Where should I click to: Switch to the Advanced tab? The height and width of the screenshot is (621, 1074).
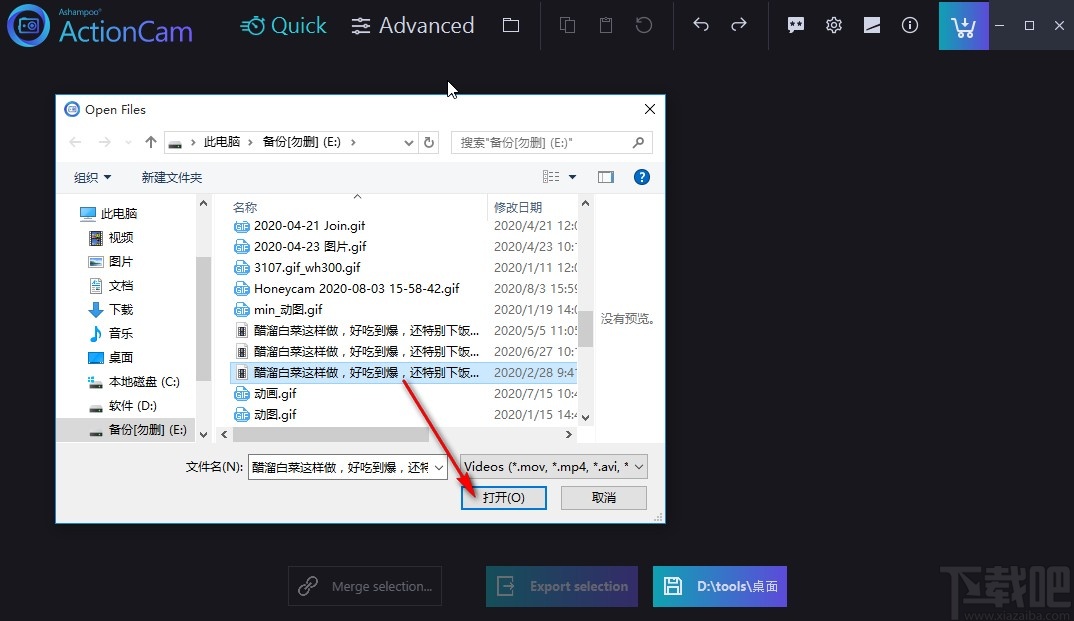coord(412,25)
